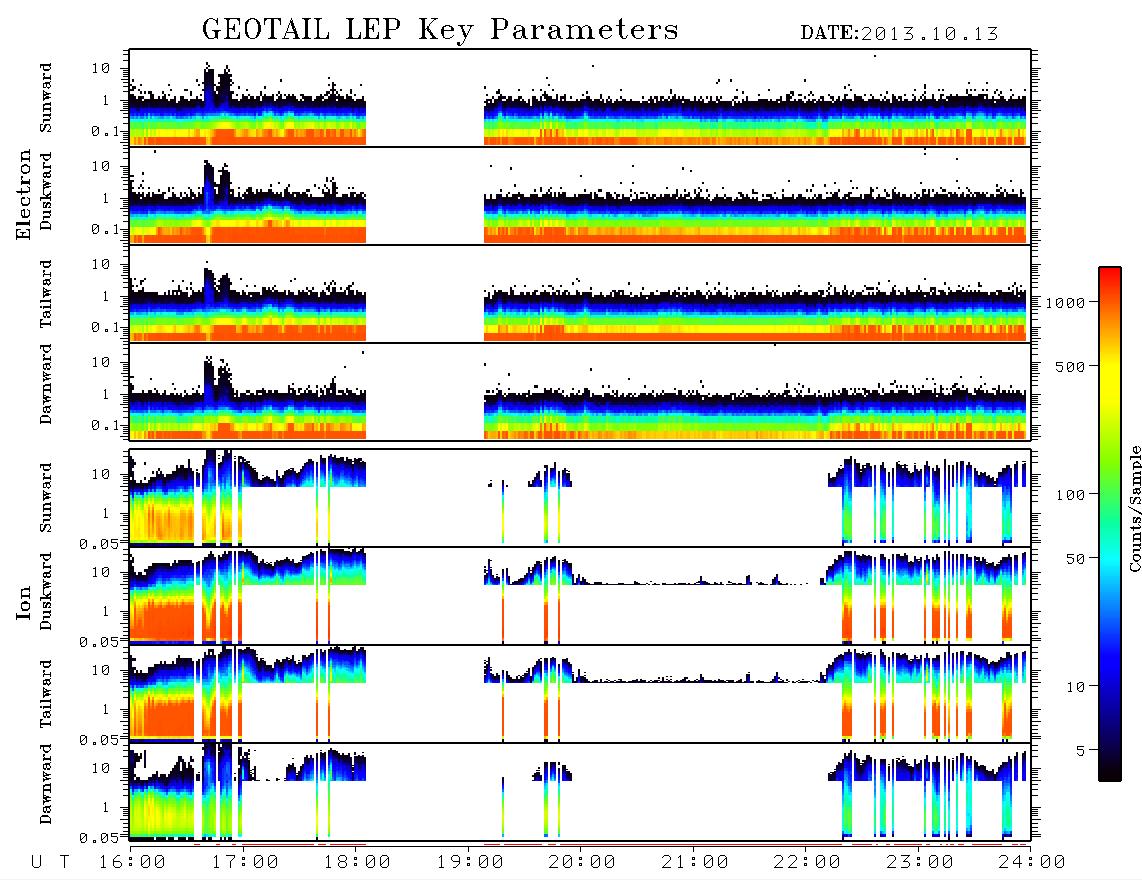The height and width of the screenshot is (880, 1142).
Task: Select the Electron 'Tailward' panel label
Action: (46, 294)
